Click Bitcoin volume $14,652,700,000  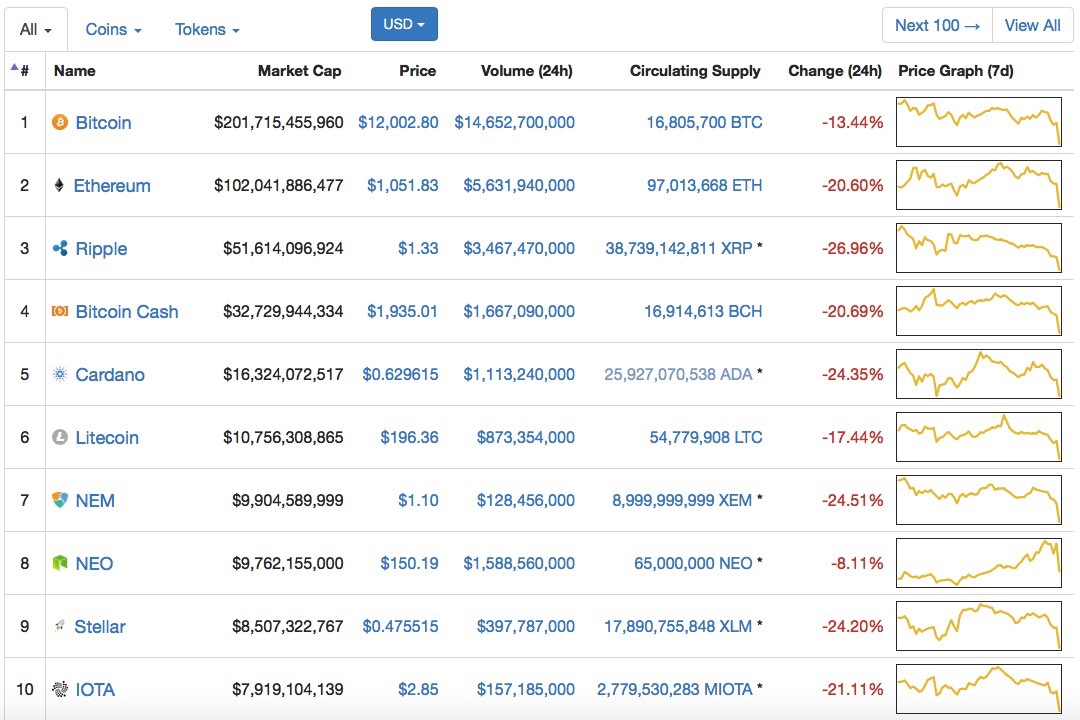coord(515,123)
